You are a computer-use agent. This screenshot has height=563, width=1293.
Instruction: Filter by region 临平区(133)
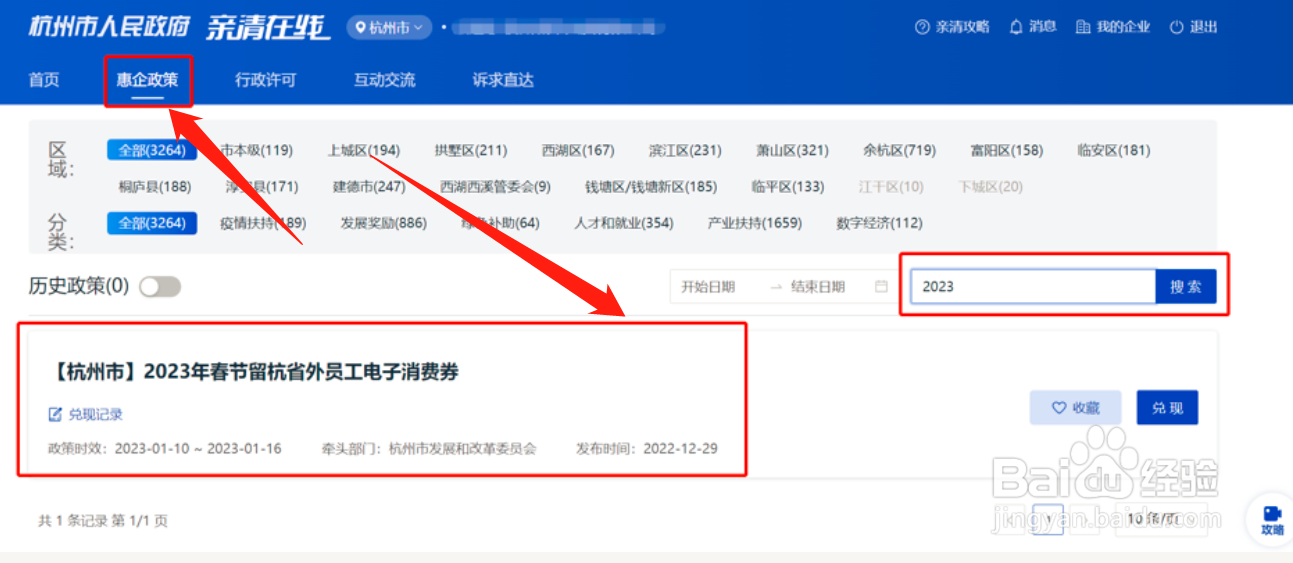click(x=788, y=186)
